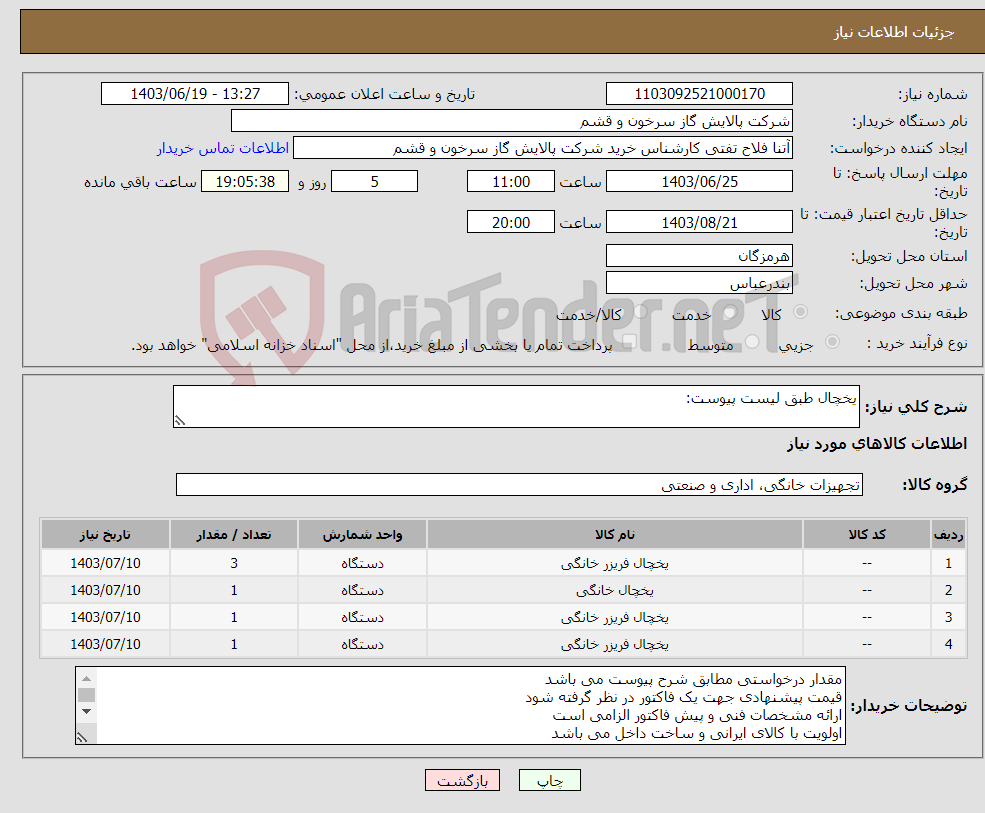Select the متوسط purchase type radio
The width and height of the screenshot is (985, 813).
752,342
